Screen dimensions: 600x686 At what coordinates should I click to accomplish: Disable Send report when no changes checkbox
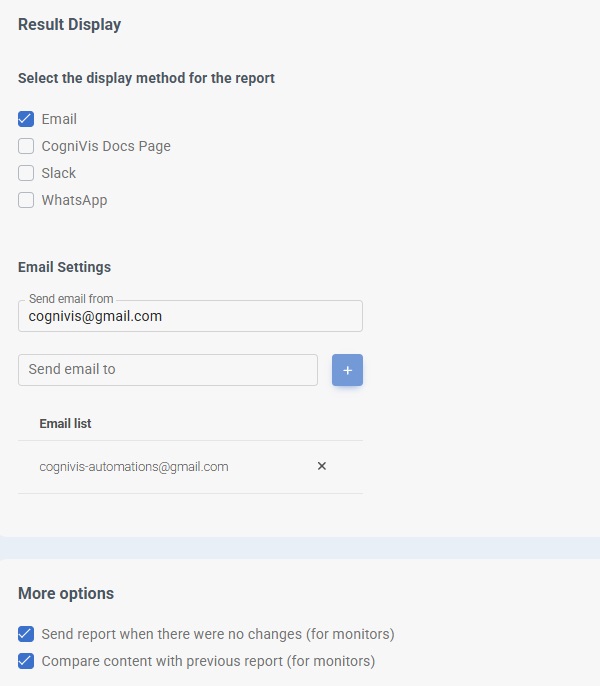(26, 634)
